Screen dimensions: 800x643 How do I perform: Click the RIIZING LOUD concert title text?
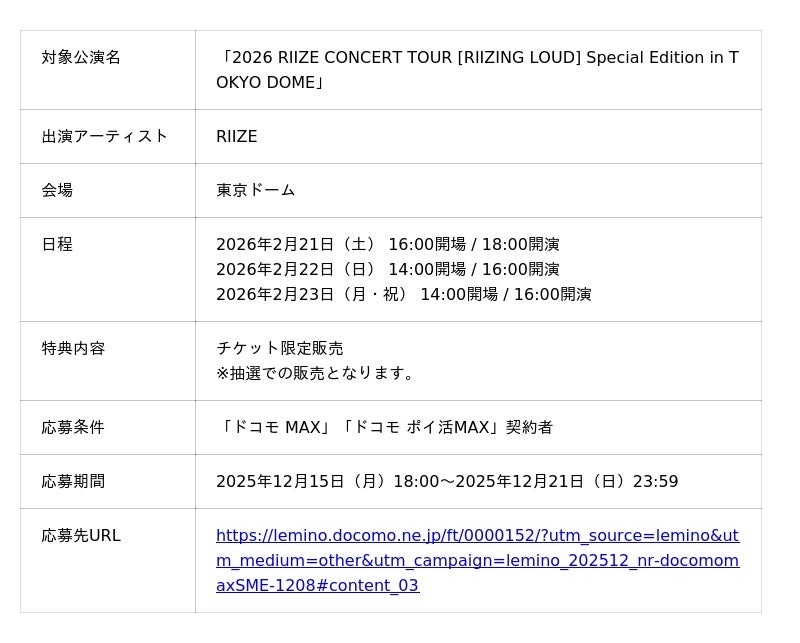(x=477, y=70)
